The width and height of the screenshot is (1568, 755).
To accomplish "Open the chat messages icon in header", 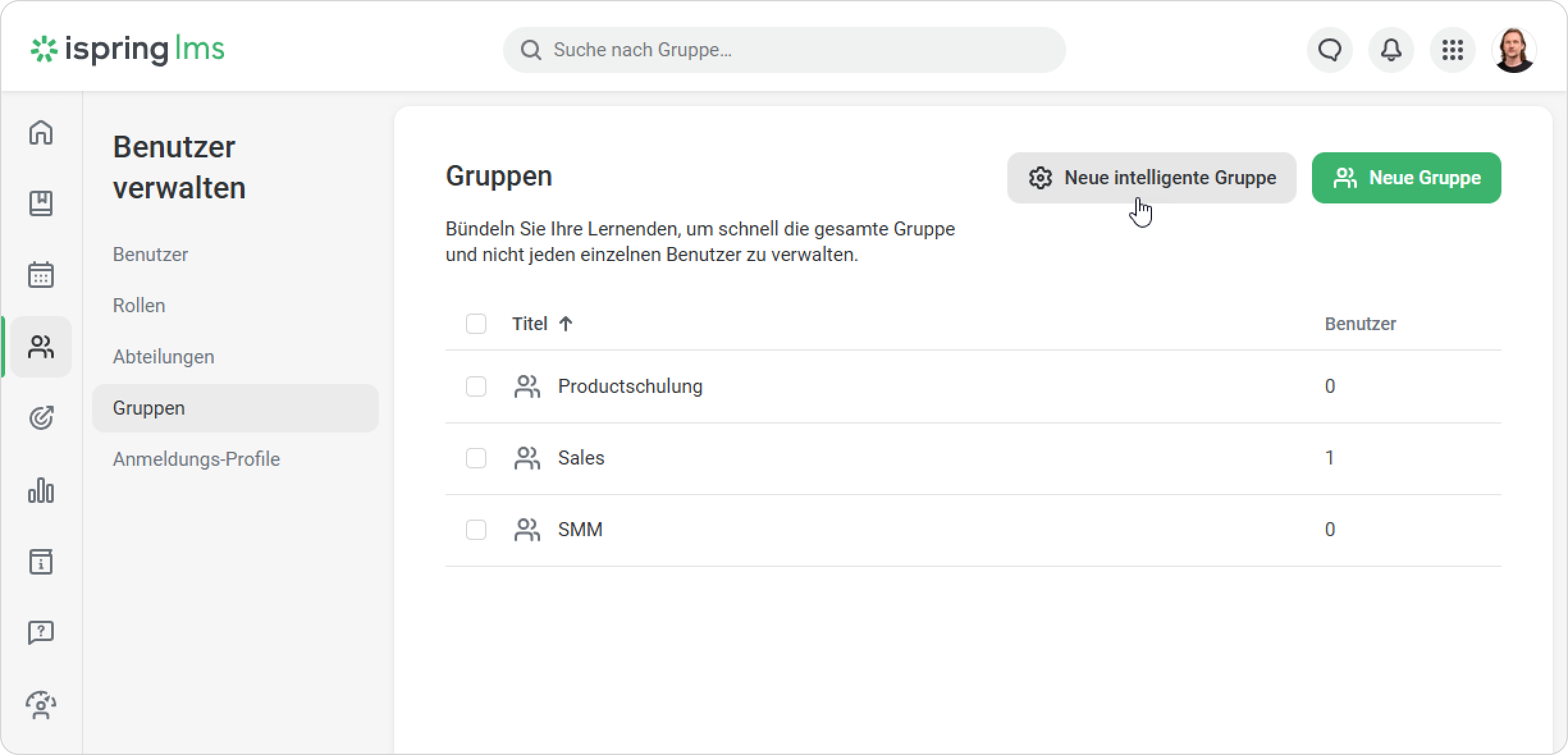I will pyautogui.click(x=1329, y=50).
